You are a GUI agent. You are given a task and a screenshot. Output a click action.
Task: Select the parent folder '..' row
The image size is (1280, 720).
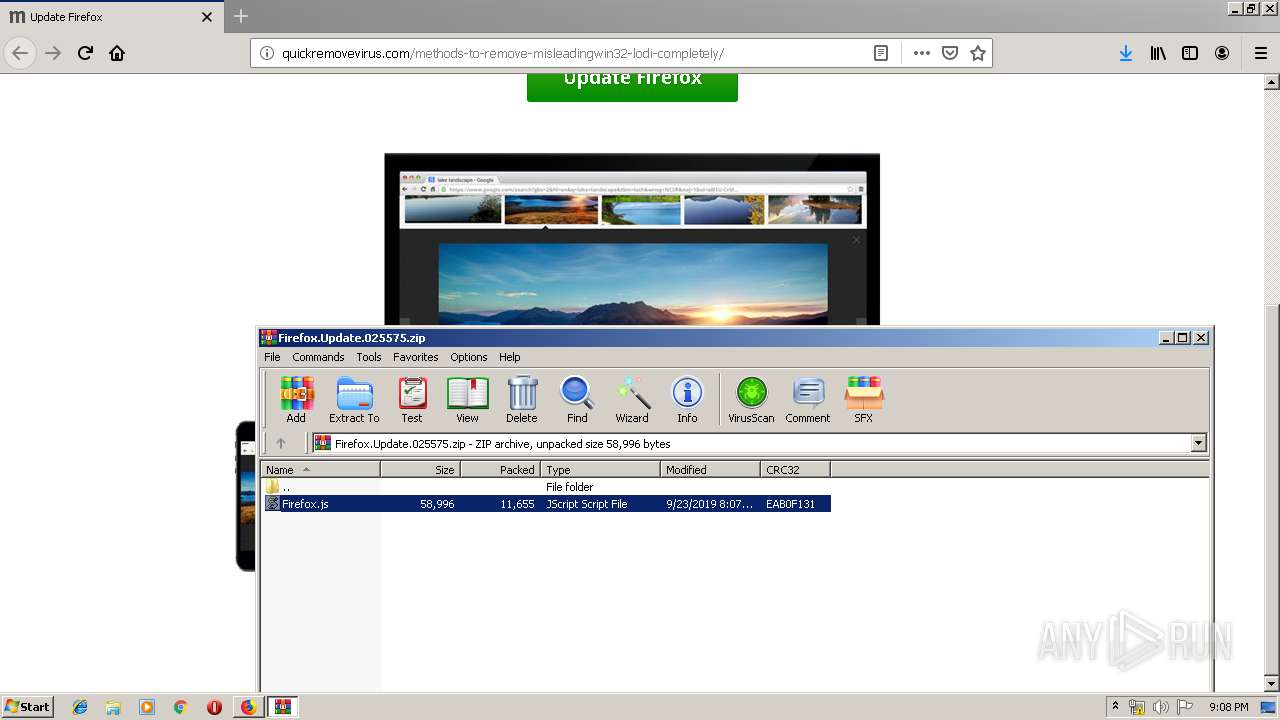point(547,487)
